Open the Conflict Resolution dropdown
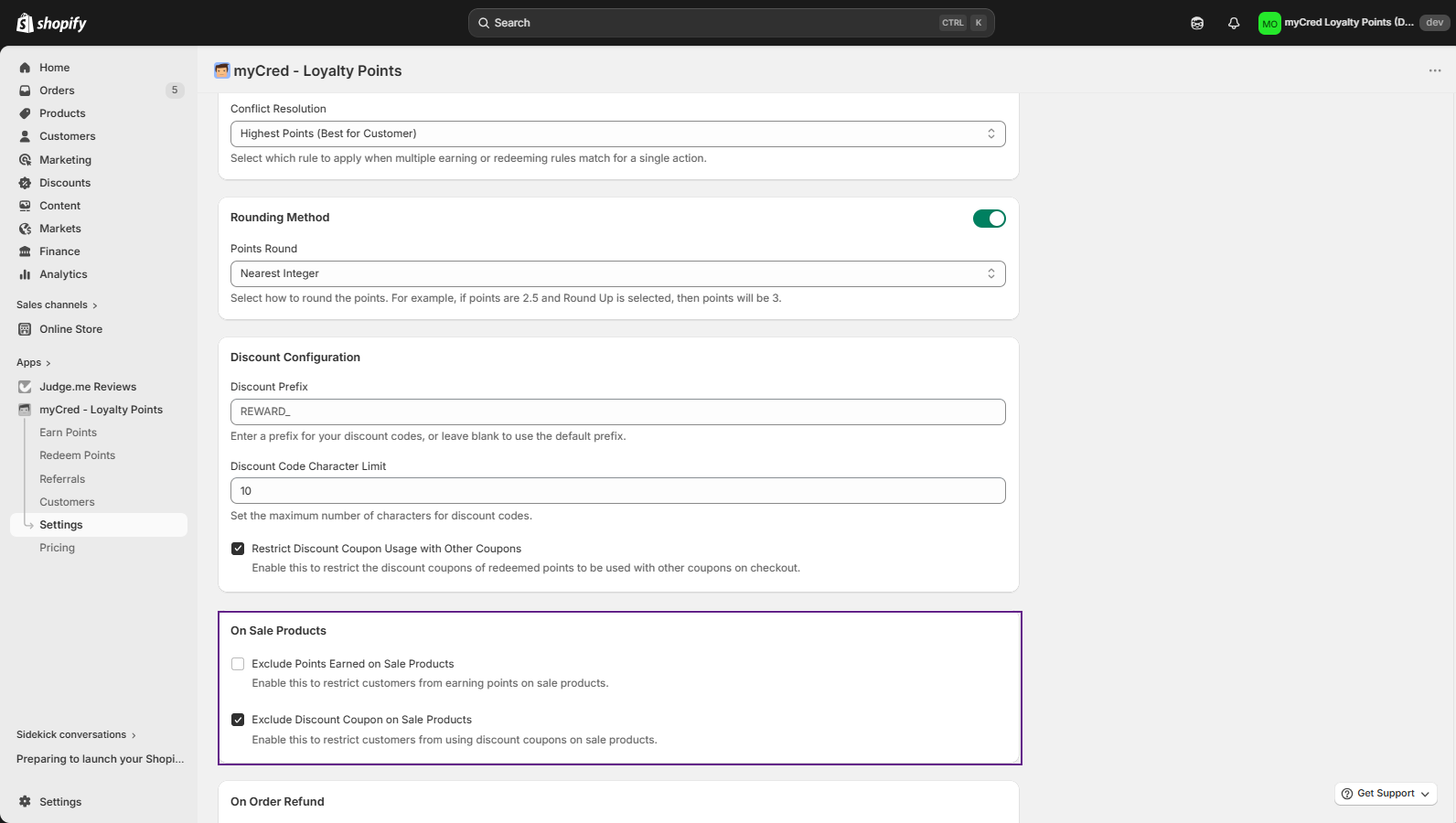The height and width of the screenshot is (823, 1456). click(617, 134)
